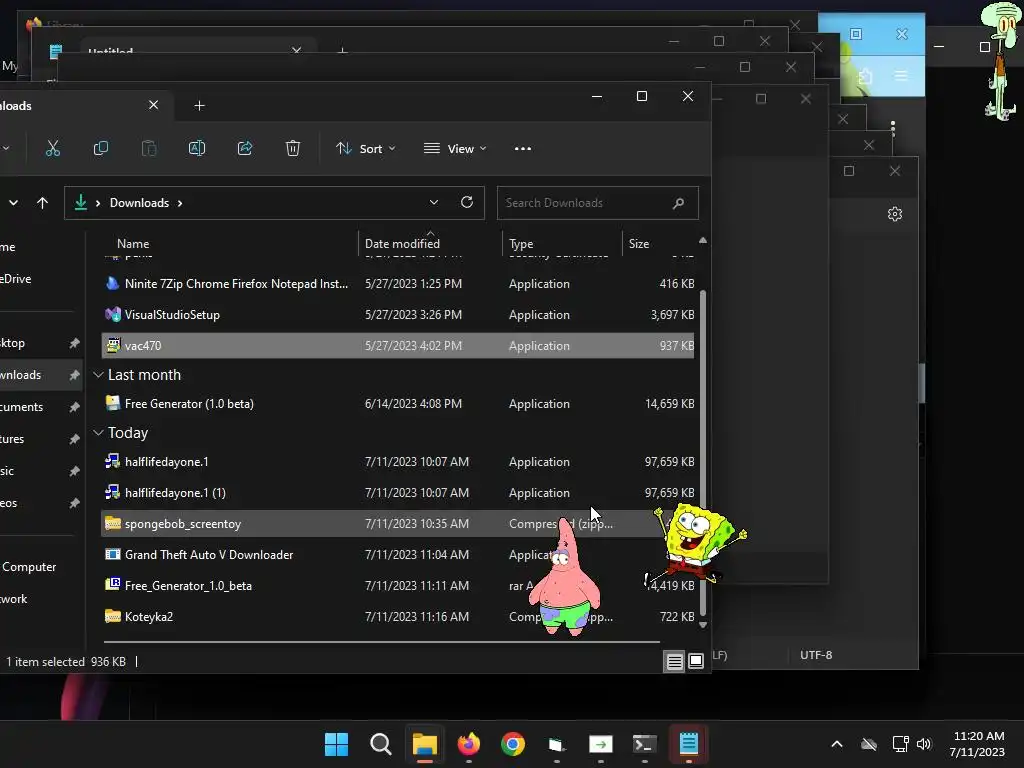Sort by Size column header
This screenshot has height=768, width=1024.
click(639, 244)
